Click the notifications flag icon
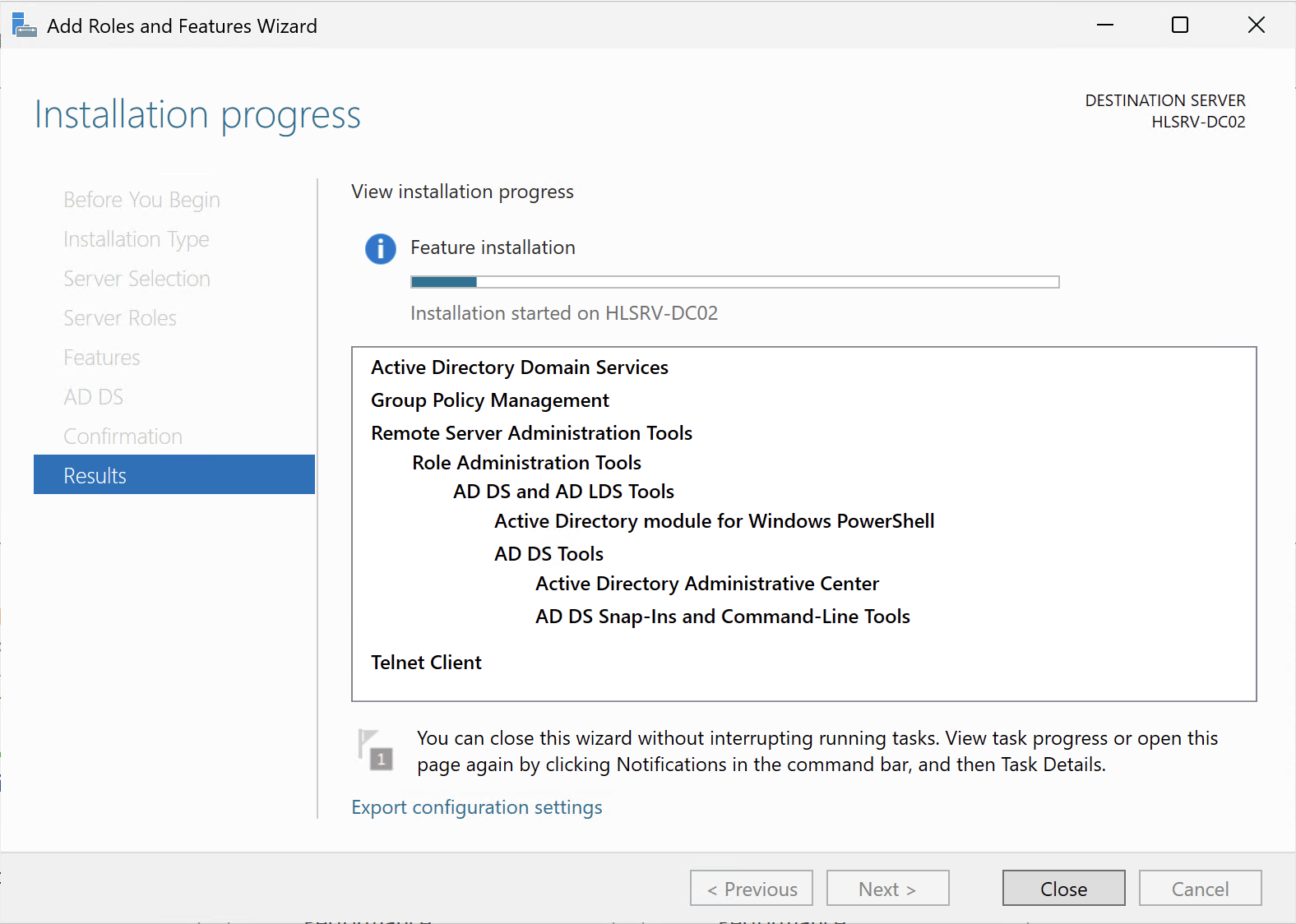This screenshot has height=924, width=1296. pyautogui.click(x=376, y=749)
